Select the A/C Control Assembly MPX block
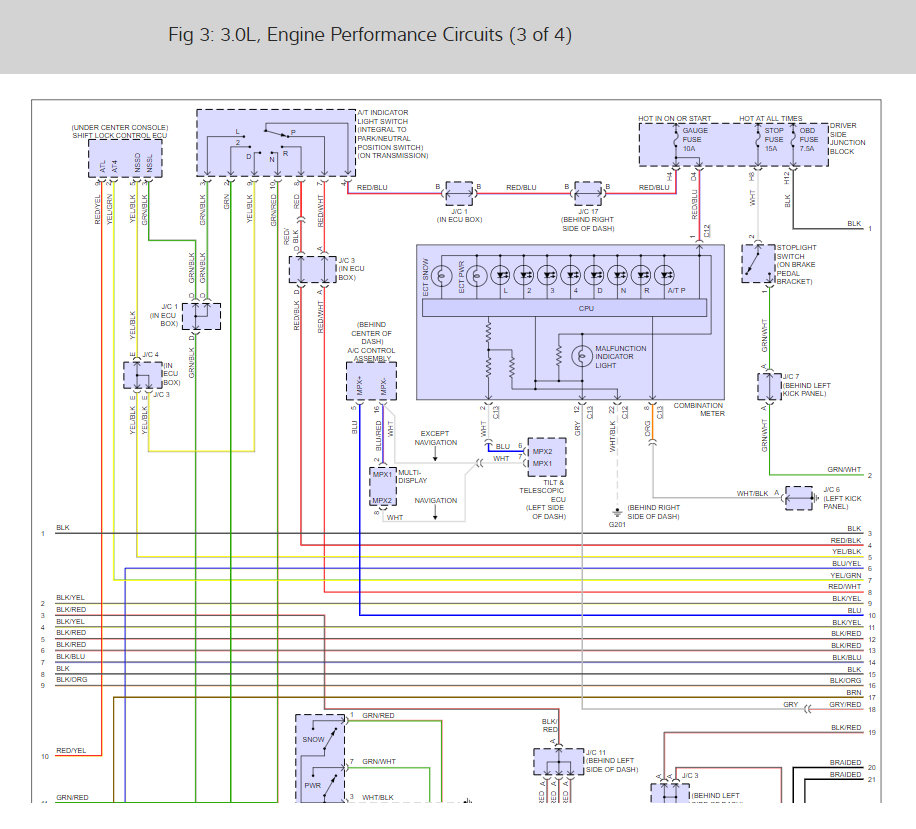 tap(372, 380)
